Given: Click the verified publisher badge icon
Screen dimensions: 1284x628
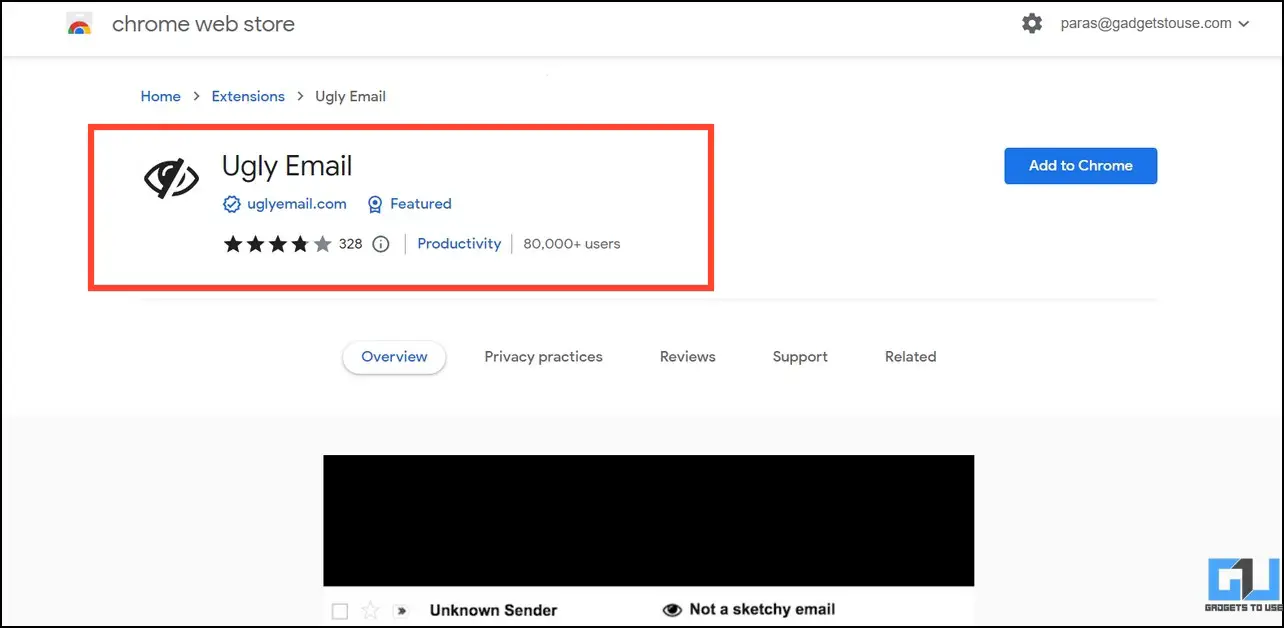Looking at the screenshot, I should pos(231,204).
